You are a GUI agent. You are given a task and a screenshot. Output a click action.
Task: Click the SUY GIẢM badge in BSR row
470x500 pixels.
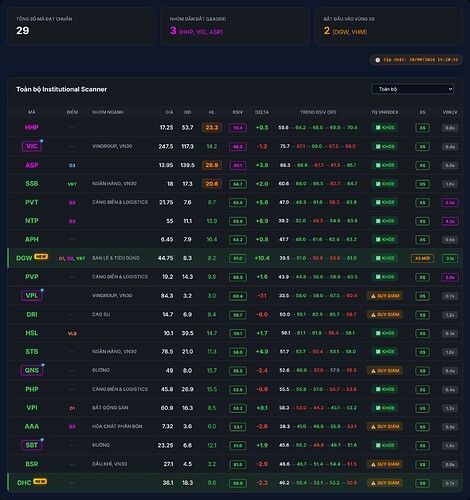pos(385,464)
